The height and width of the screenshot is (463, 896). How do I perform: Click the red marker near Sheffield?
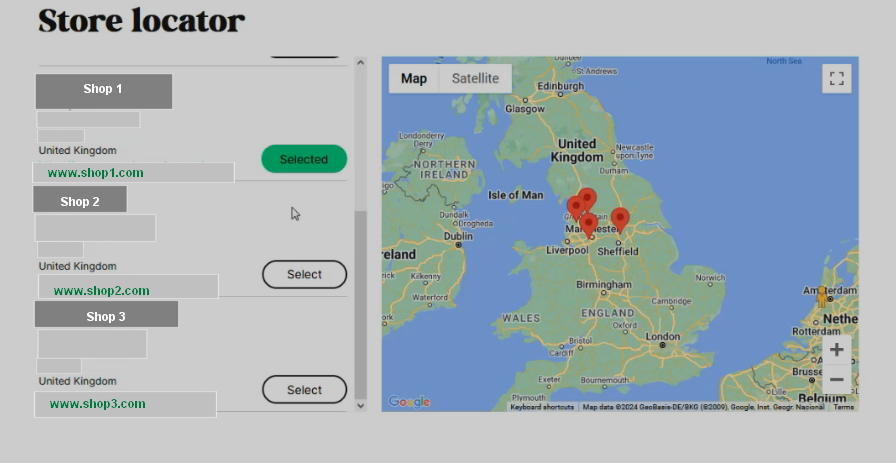(x=620, y=221)
